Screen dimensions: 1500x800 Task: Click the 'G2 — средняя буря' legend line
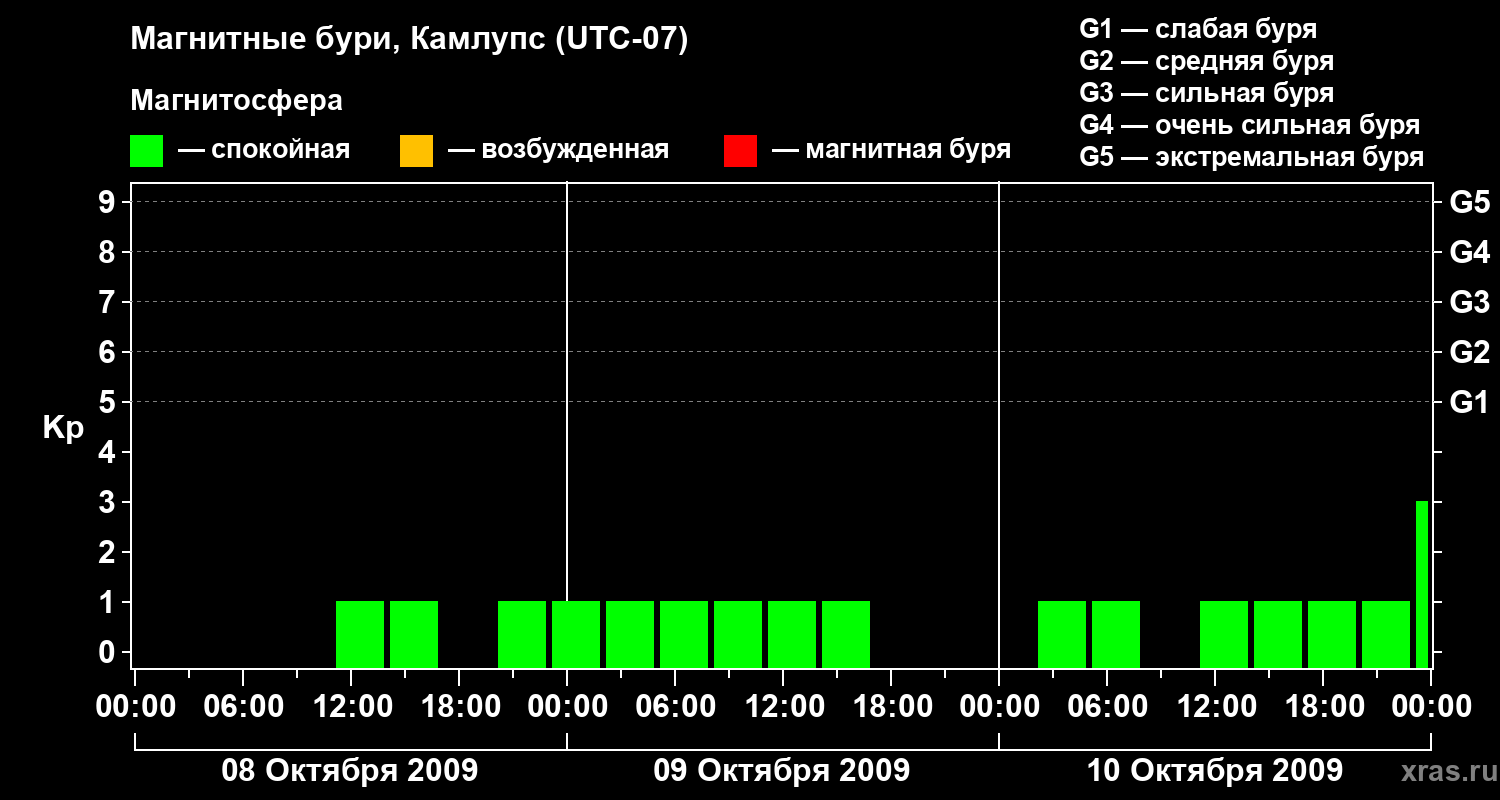click(1207, 61)
